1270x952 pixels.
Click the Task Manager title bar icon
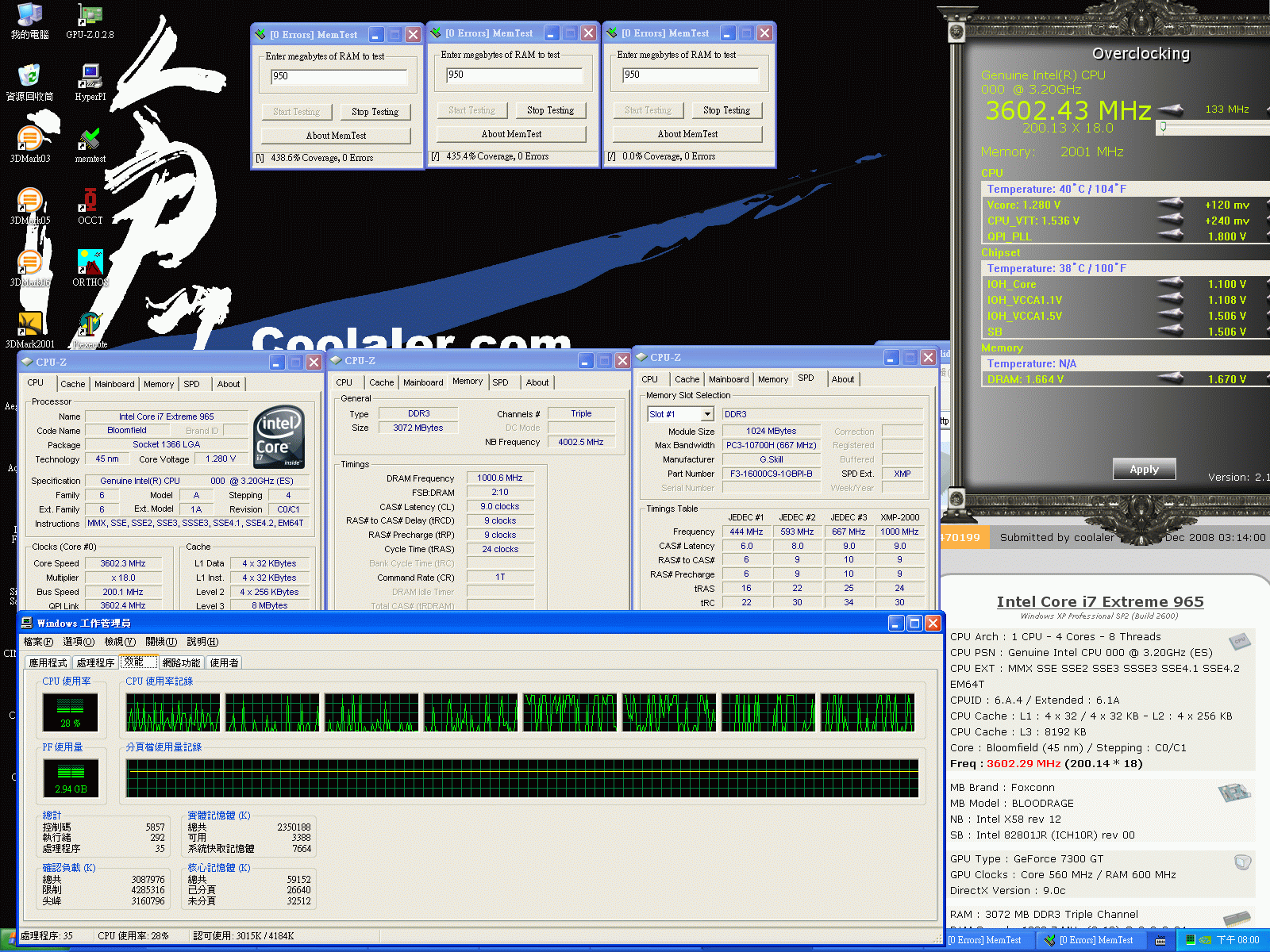coord(27,623)
